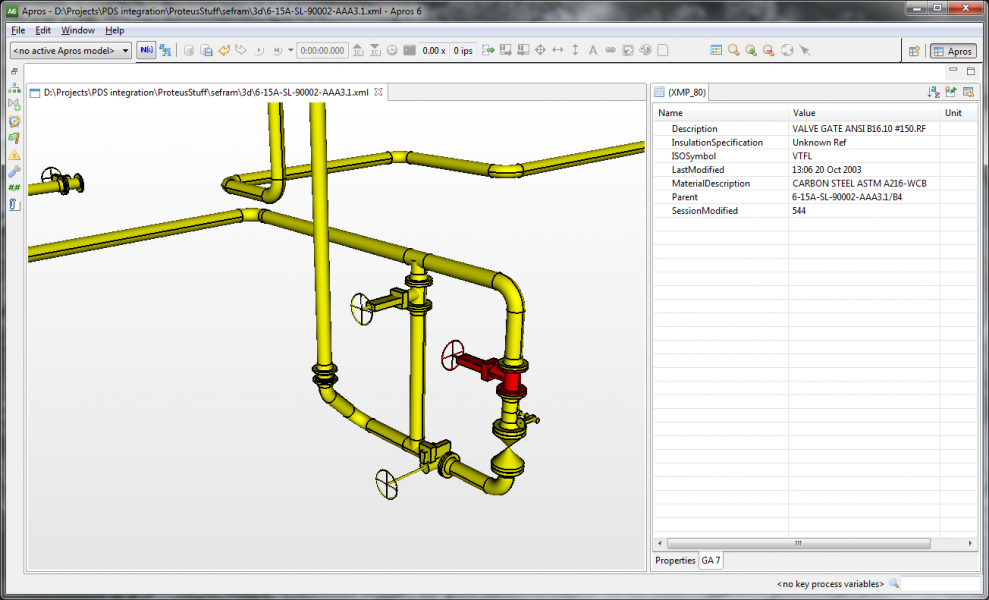
Task: Click the zoom-in magnifier with green plus
Action: point(751,50)
